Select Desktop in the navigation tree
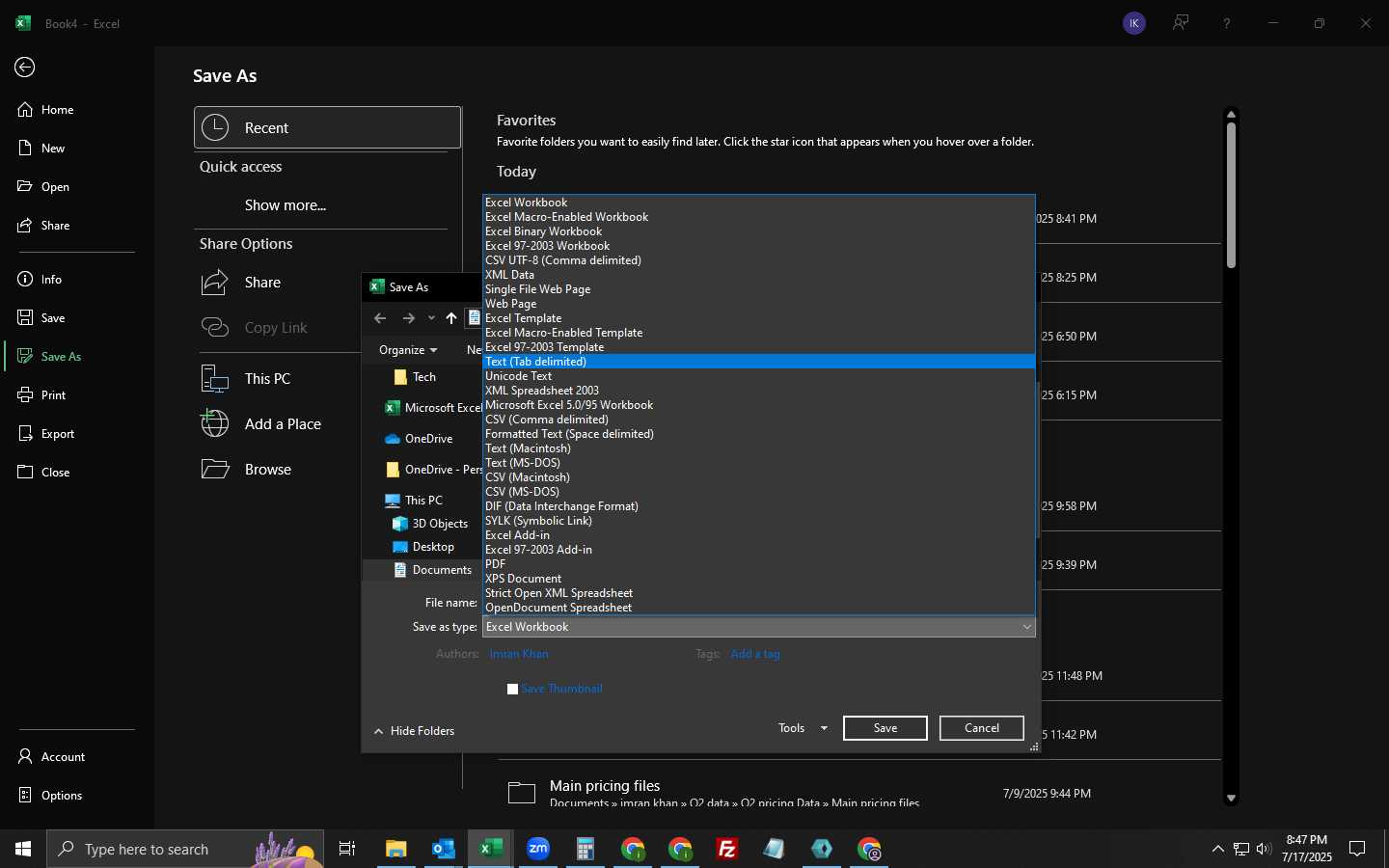 click(424, 547)
